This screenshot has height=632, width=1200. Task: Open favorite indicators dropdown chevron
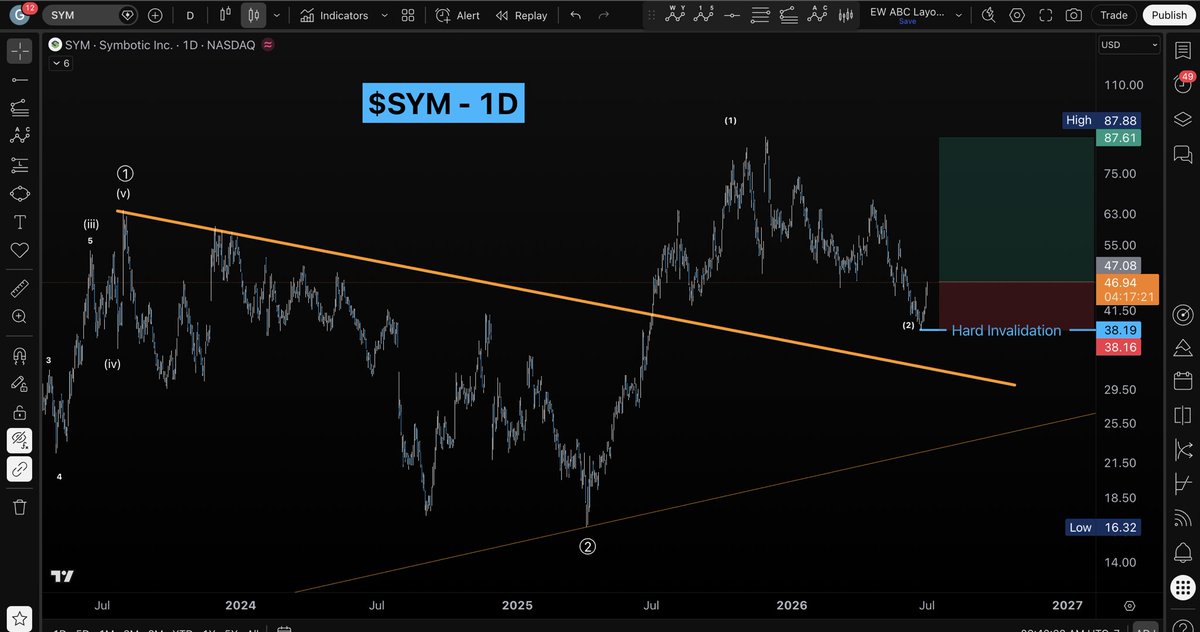point(382,15)
